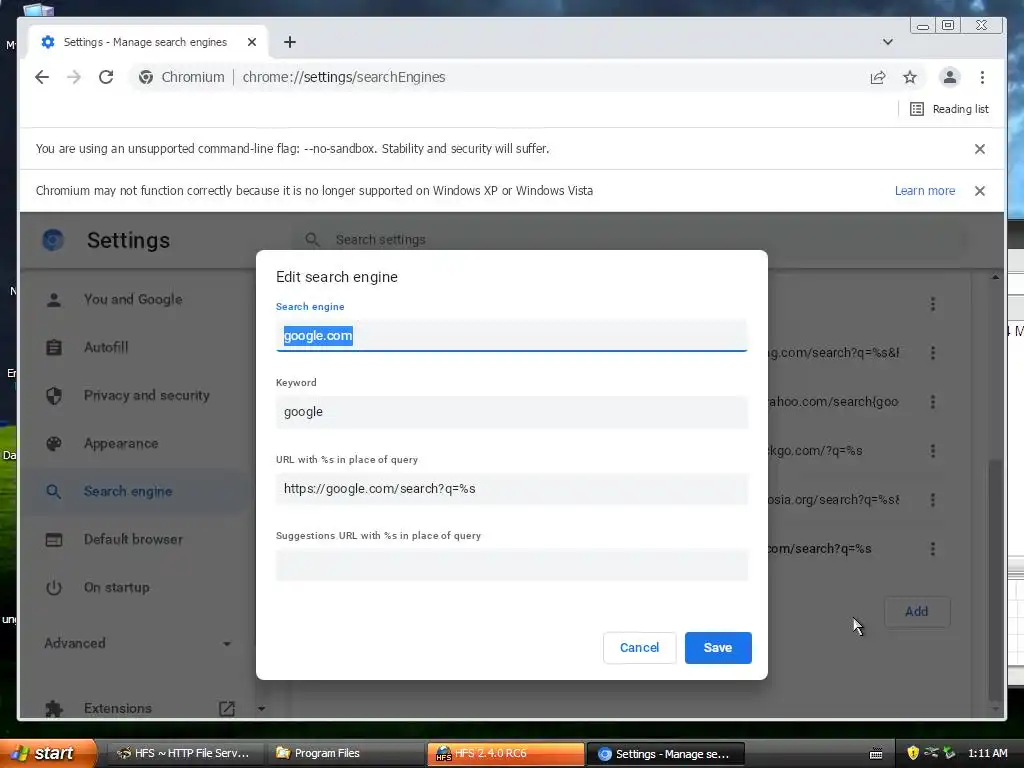Screen dimensions: 1024x768
Task: Open On startup settings
Action: pos(116,587)
